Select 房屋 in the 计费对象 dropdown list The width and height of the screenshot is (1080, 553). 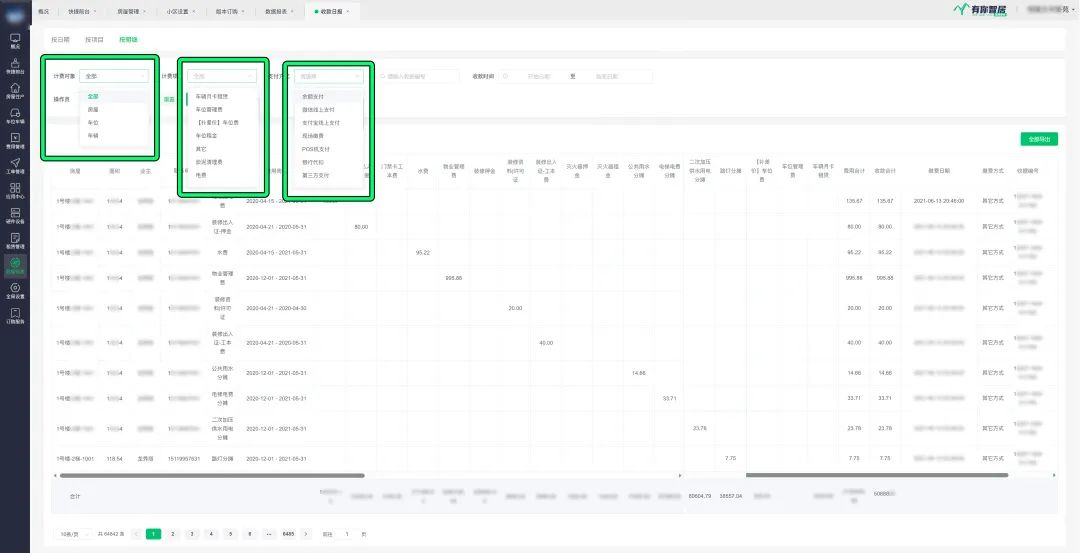click(93, 109)
